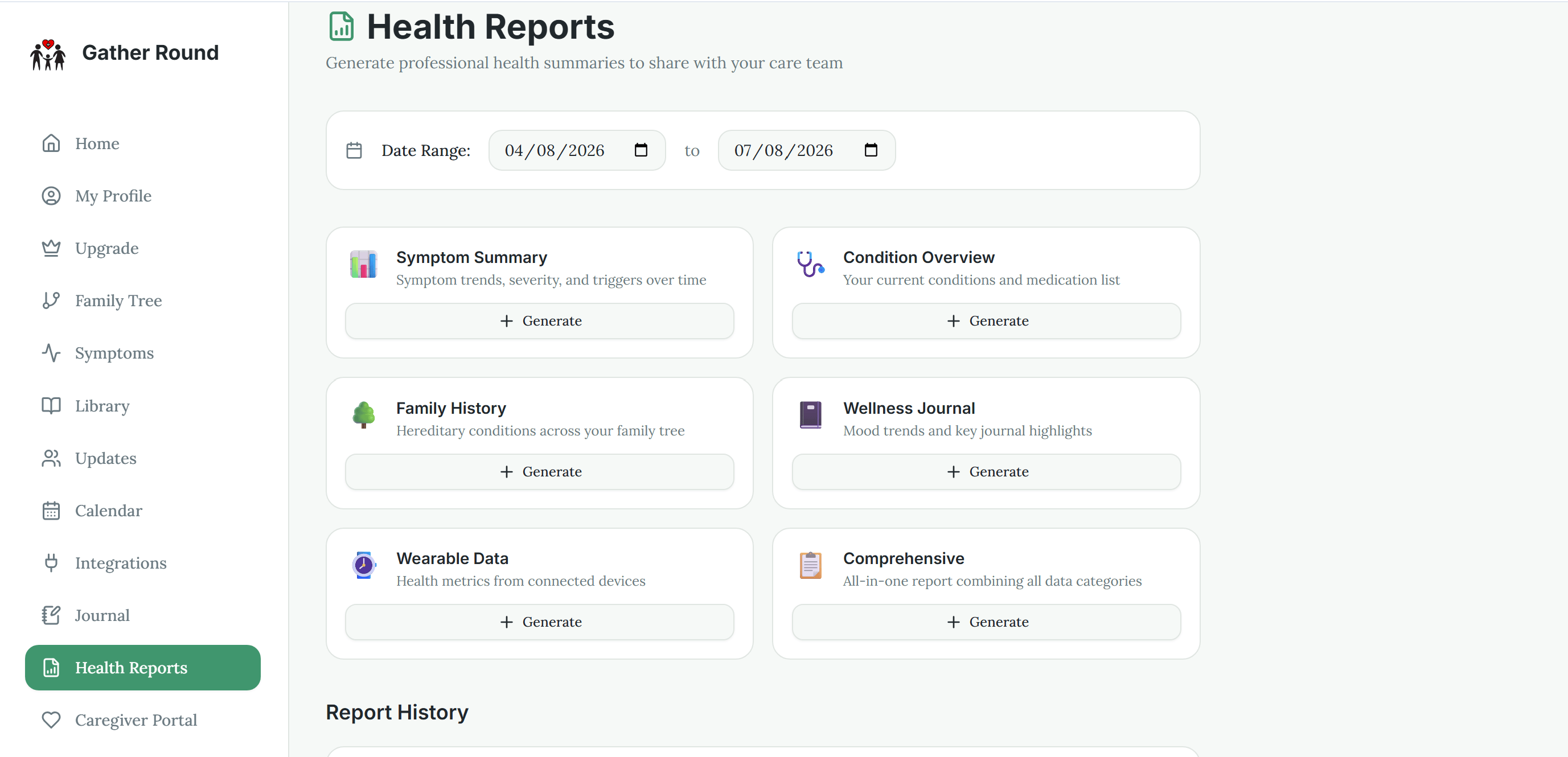
Task: Click the Report History heading
Action: pyautogui.click(x=397, y=712)
